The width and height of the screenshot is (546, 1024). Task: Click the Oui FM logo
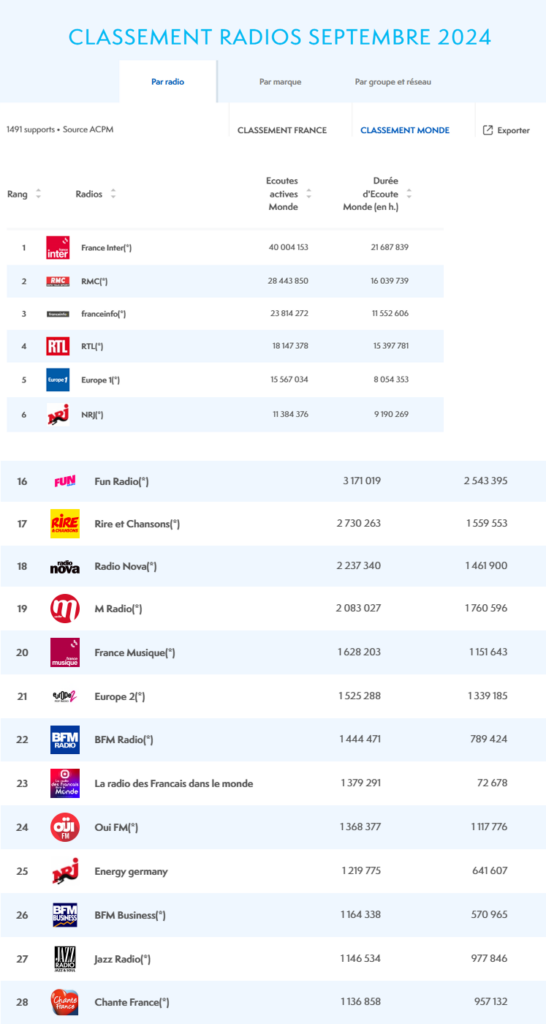pos(65,827)
